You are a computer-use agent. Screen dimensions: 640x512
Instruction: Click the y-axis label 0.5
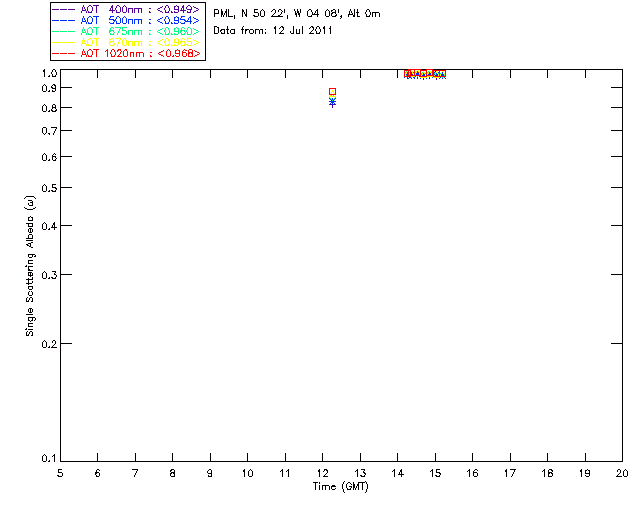(x=49, y=188)
